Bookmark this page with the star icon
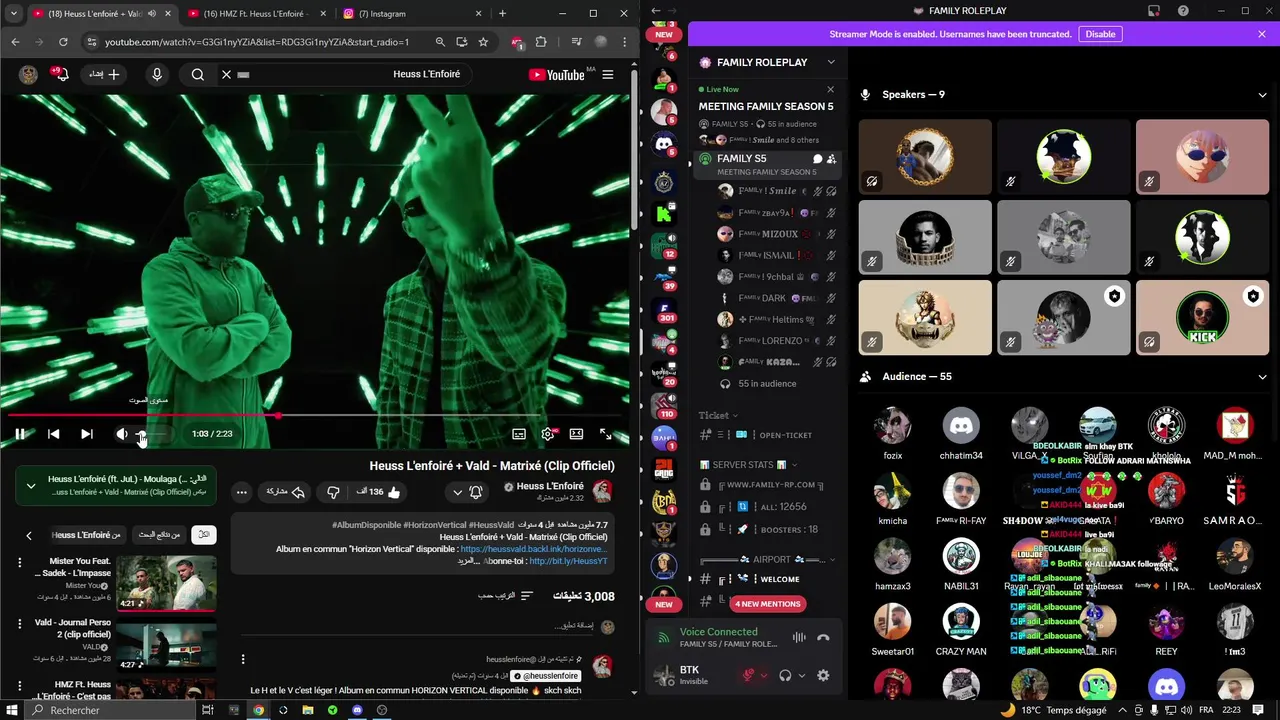The width and height of the screenshot is (1280, 720). pos(483,42)
